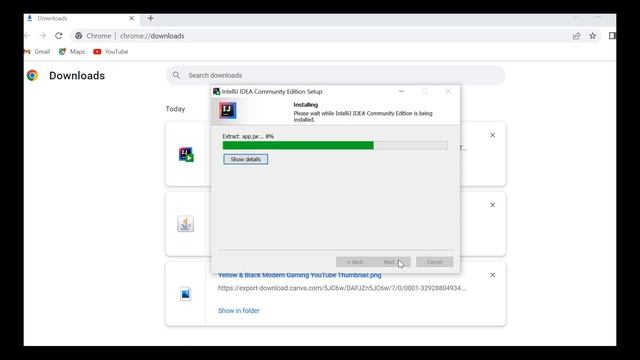Screen dimensions: 640x360
Task: Click Show in folder for Thumbnail.png
Action: [x=239, y=311]
